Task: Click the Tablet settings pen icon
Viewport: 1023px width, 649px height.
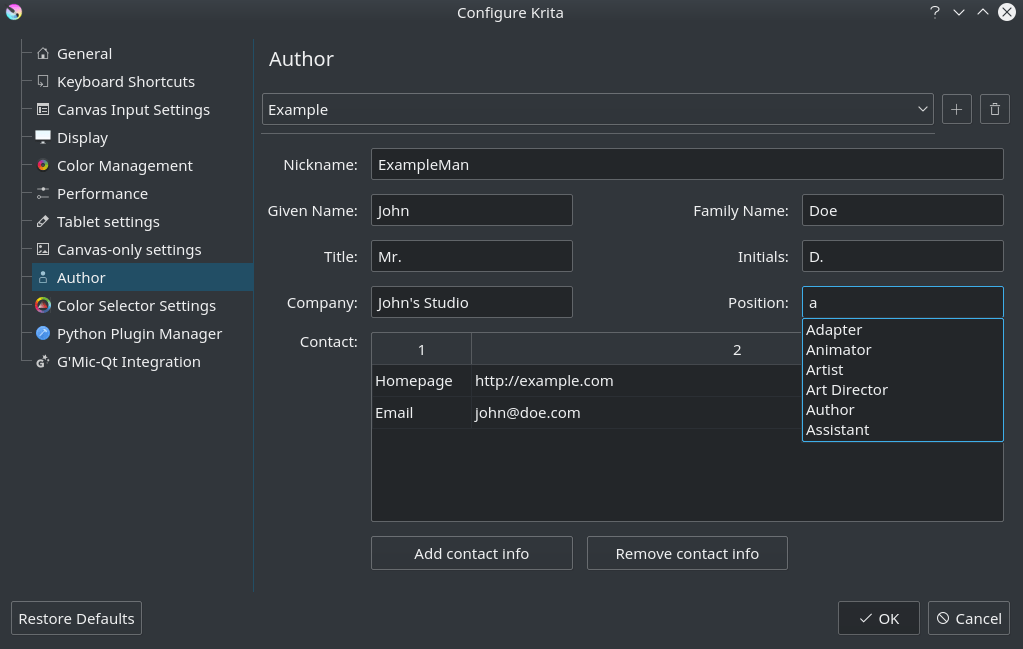Action: pyautogui.click(x=43, y=221)
